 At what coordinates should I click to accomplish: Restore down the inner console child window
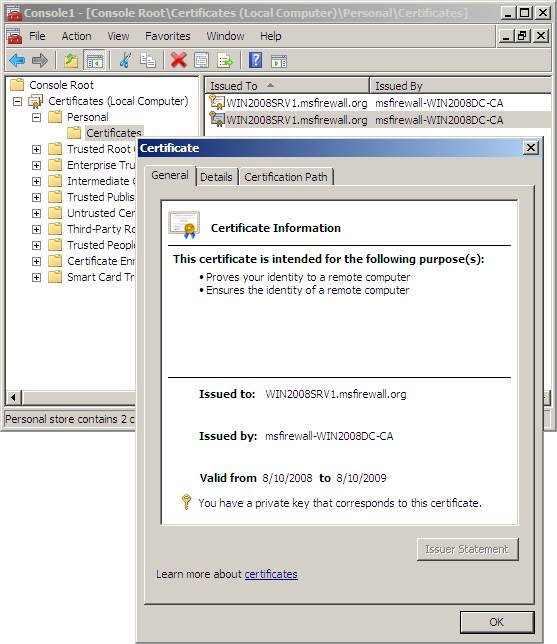pyautogui.click(x=523, y=36)
